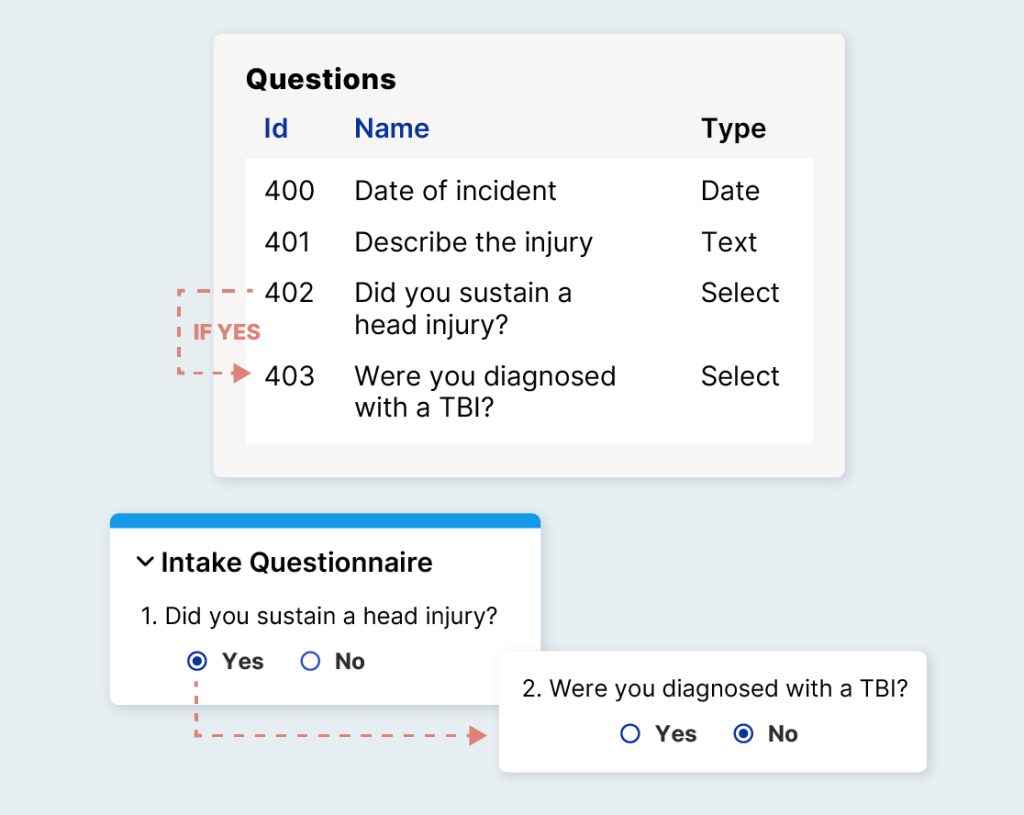Sort questions by Name column header
Screen dimensions: 1024x815
pos(392,128)
